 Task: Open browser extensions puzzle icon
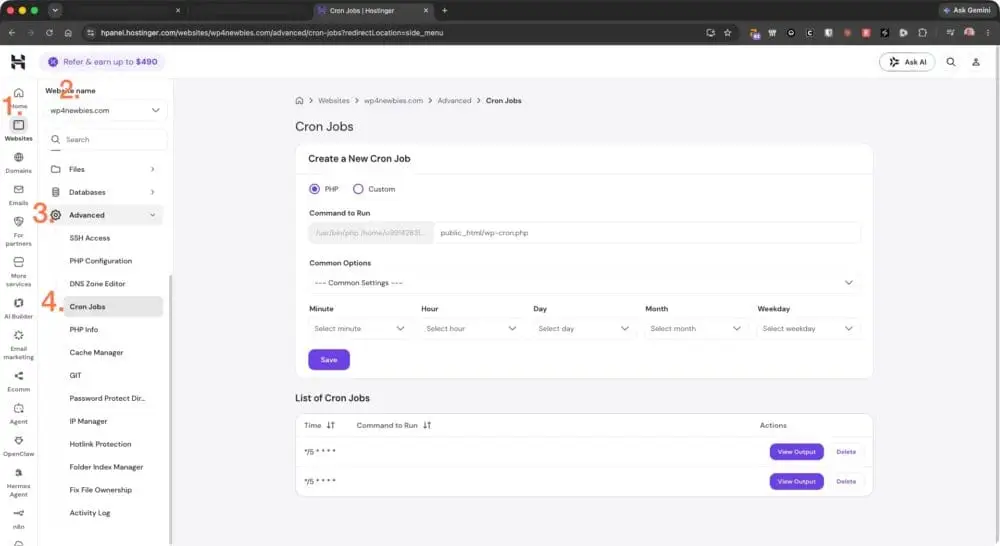coord(923,33)
